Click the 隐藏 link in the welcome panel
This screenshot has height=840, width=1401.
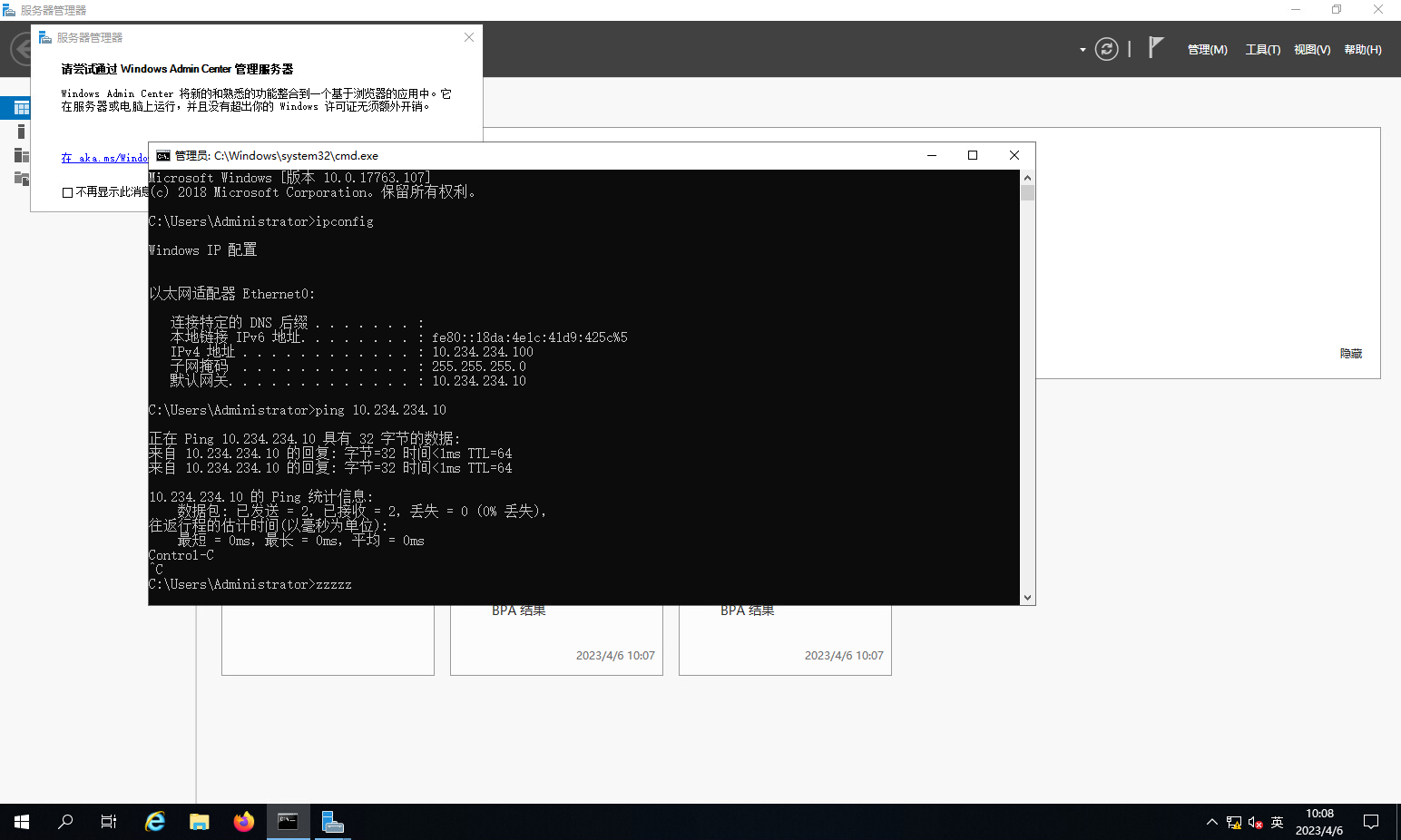pyautogui.click(x=1350, y=354)
